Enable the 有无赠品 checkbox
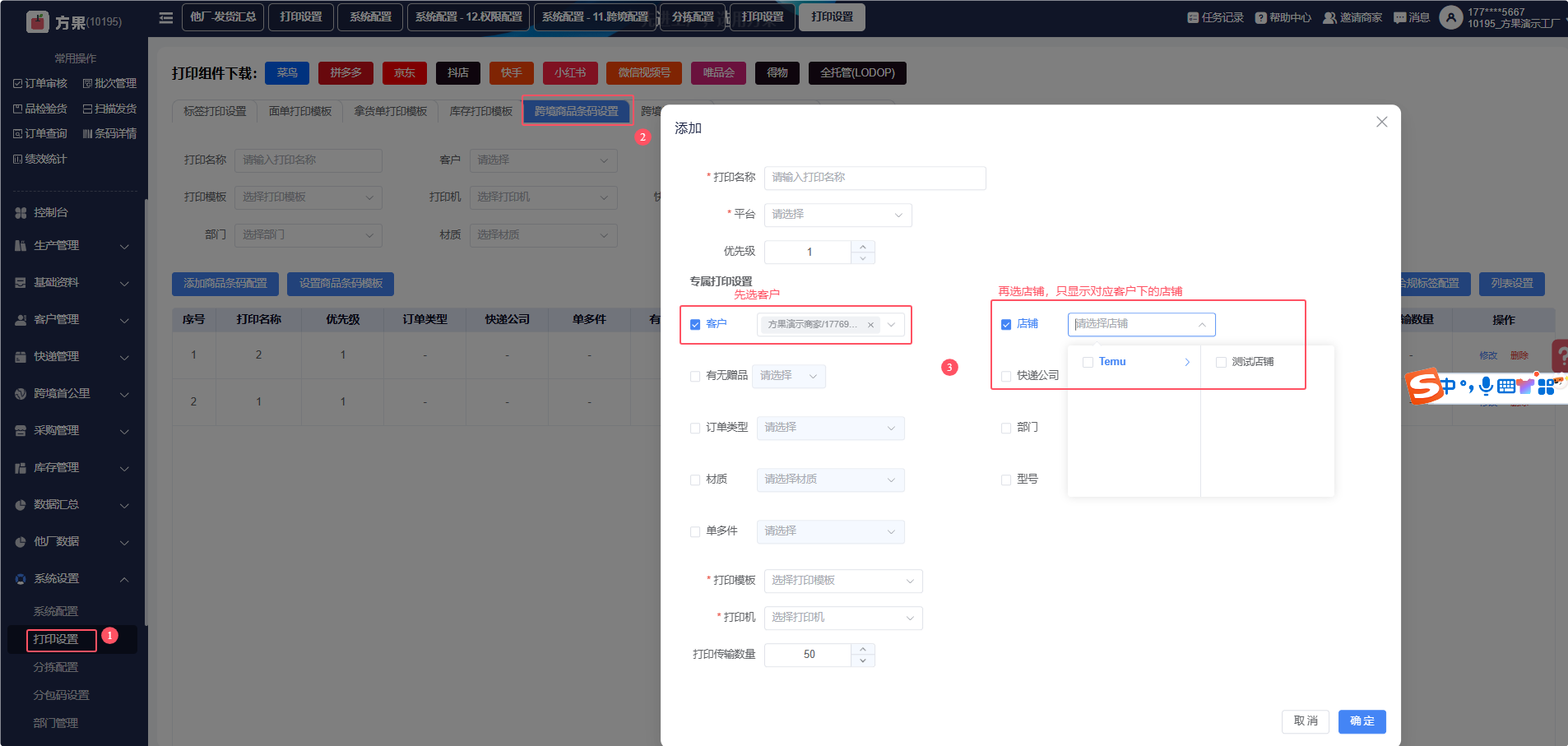 click(x=695, y=377)
